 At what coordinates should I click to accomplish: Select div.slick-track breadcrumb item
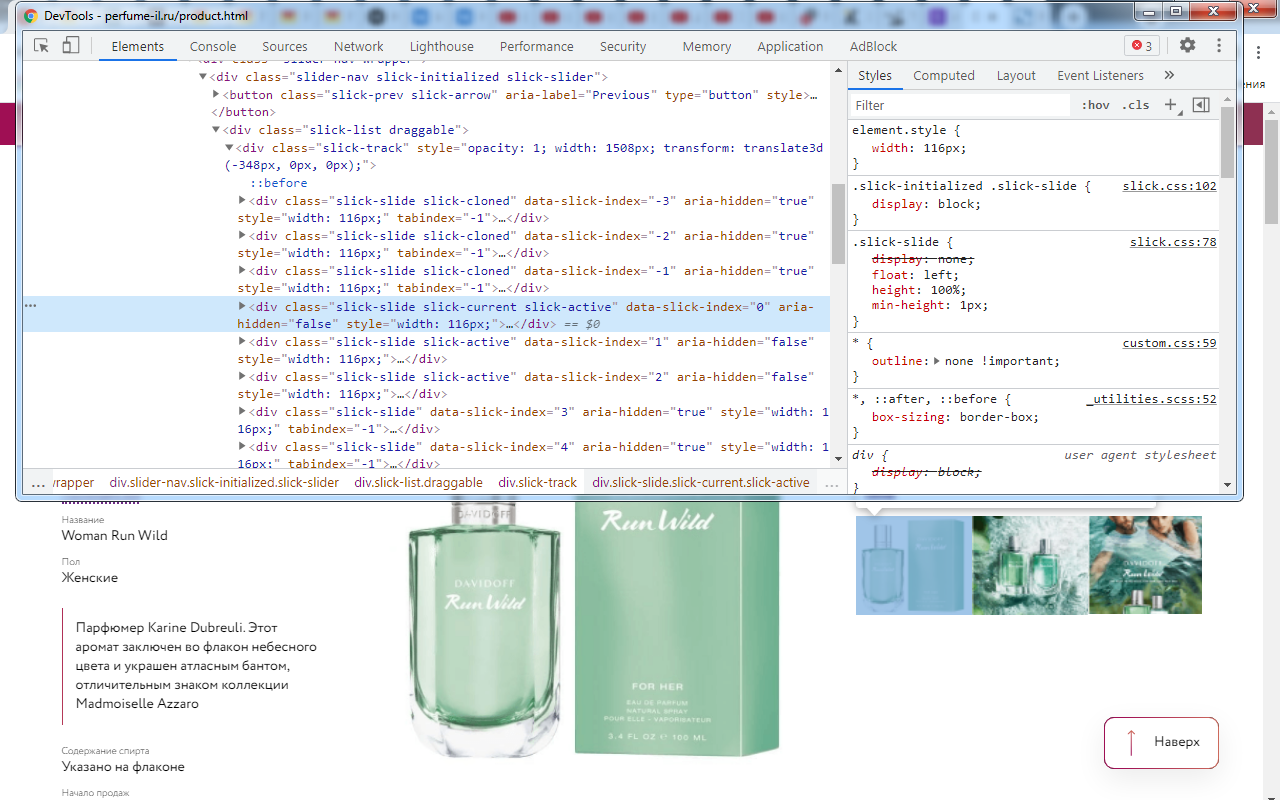point(538,483)
